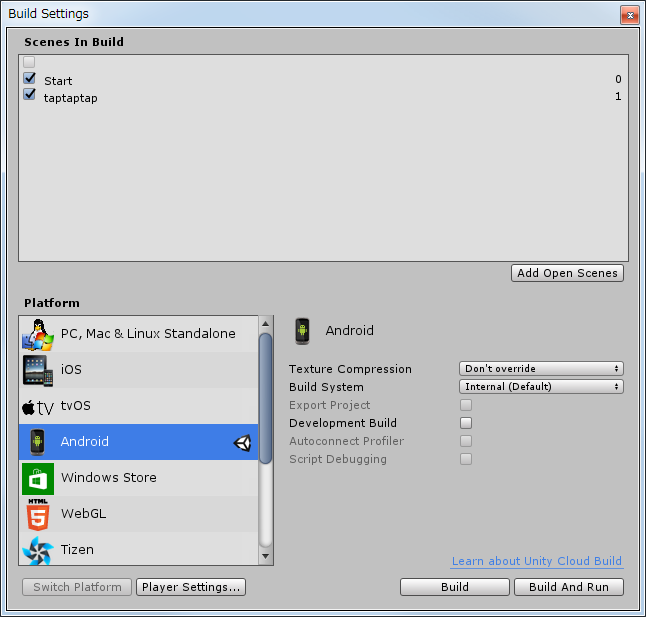Select the Tizen platform entry
The width and height of the screenshot is (646, 617).
(x=138, y=549)
